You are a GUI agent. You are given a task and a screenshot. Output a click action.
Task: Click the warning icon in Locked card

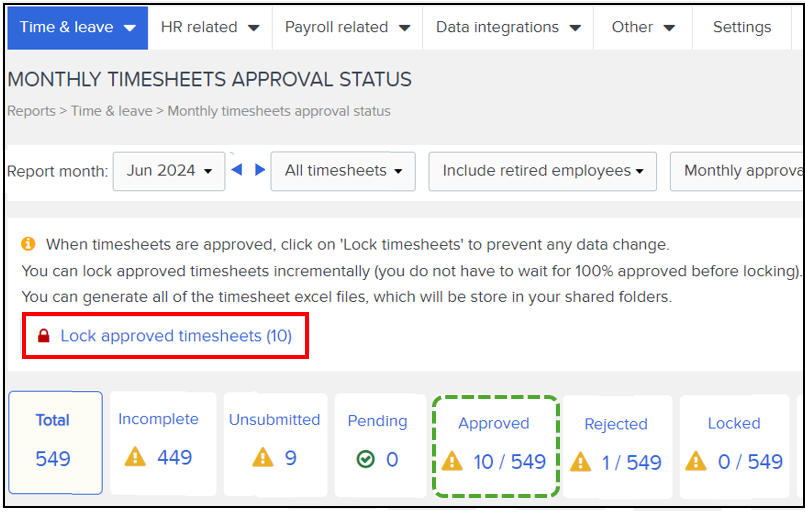click(696, 462)
